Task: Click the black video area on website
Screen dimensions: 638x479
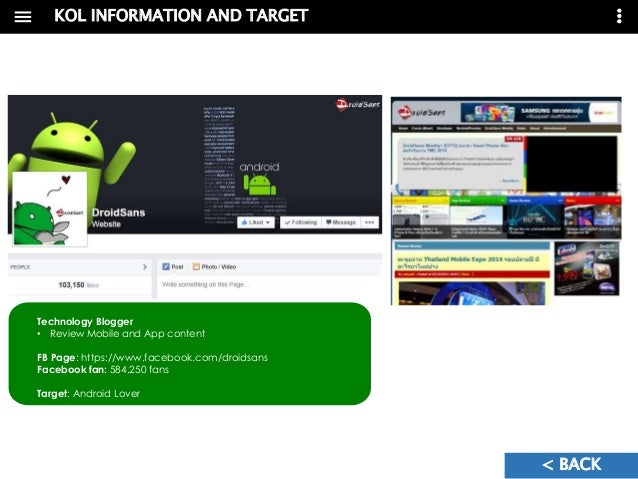Action: pyautogui.click(x=572, y=164)
